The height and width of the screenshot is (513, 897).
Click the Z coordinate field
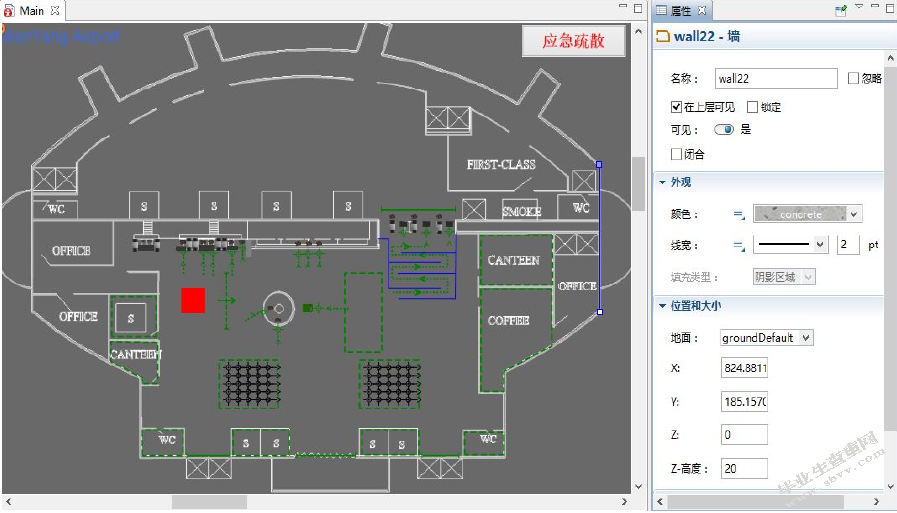point(744,435)
